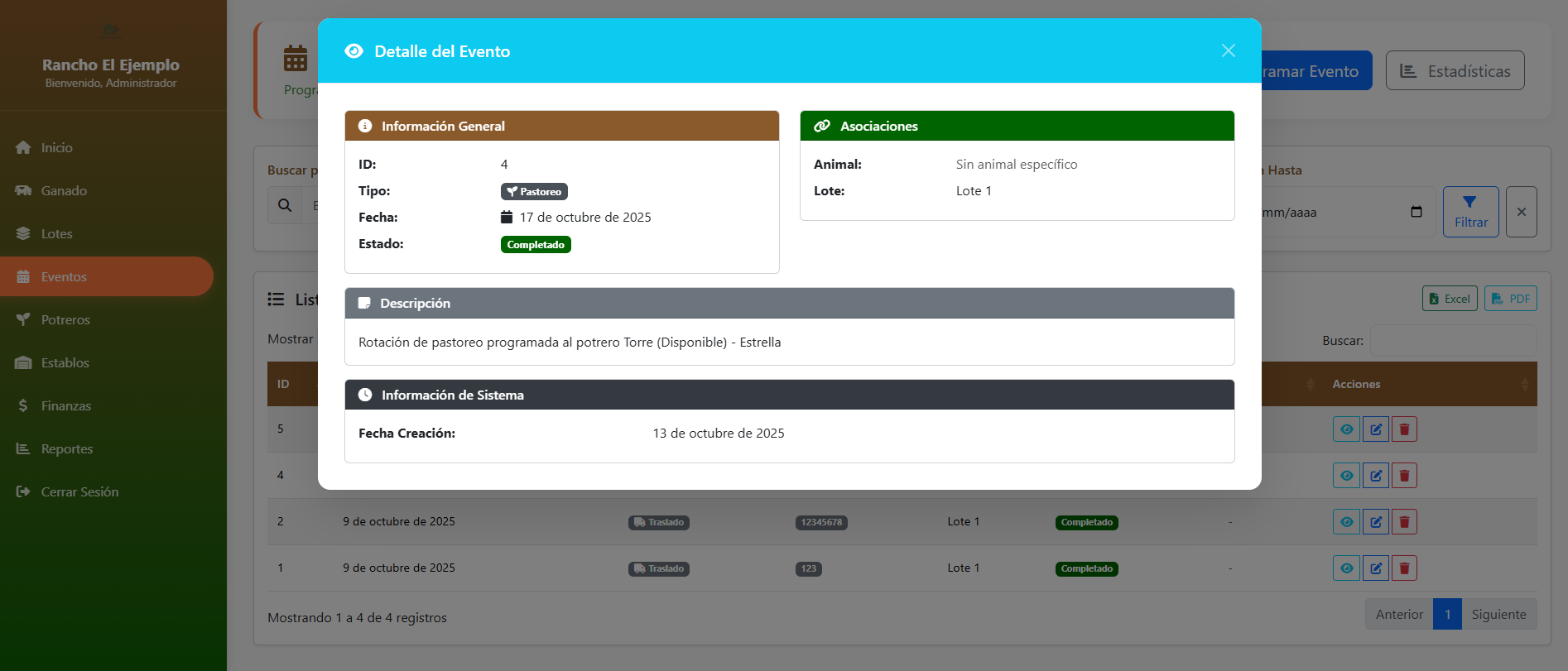Click the cow icon beside Ganado
The width and height of the screenshot is (1568, 671).
(23, 190)
